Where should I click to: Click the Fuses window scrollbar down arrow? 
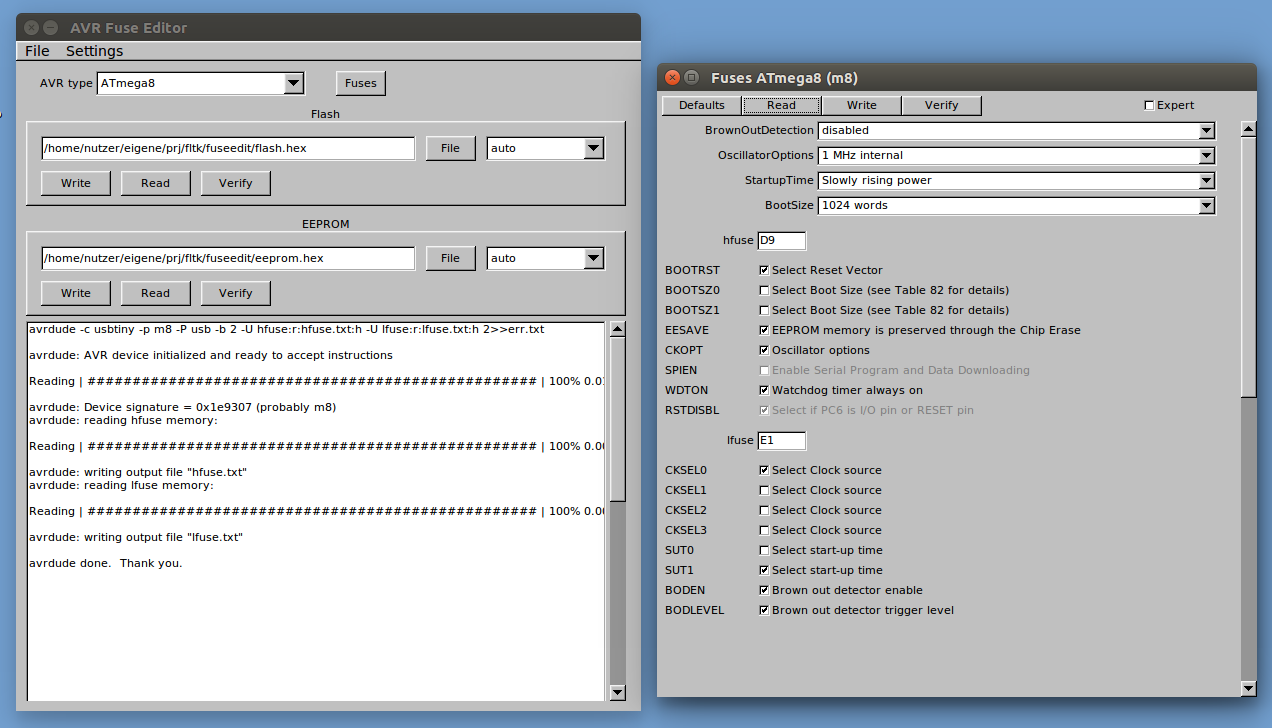[1248, 688]
